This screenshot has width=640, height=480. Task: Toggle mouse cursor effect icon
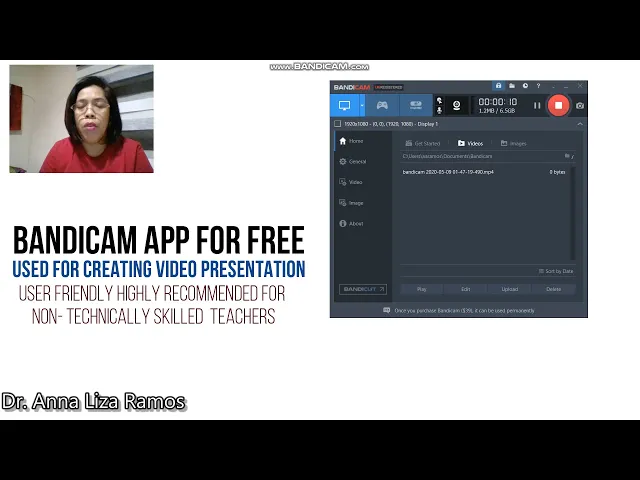(x=439, y=100)
